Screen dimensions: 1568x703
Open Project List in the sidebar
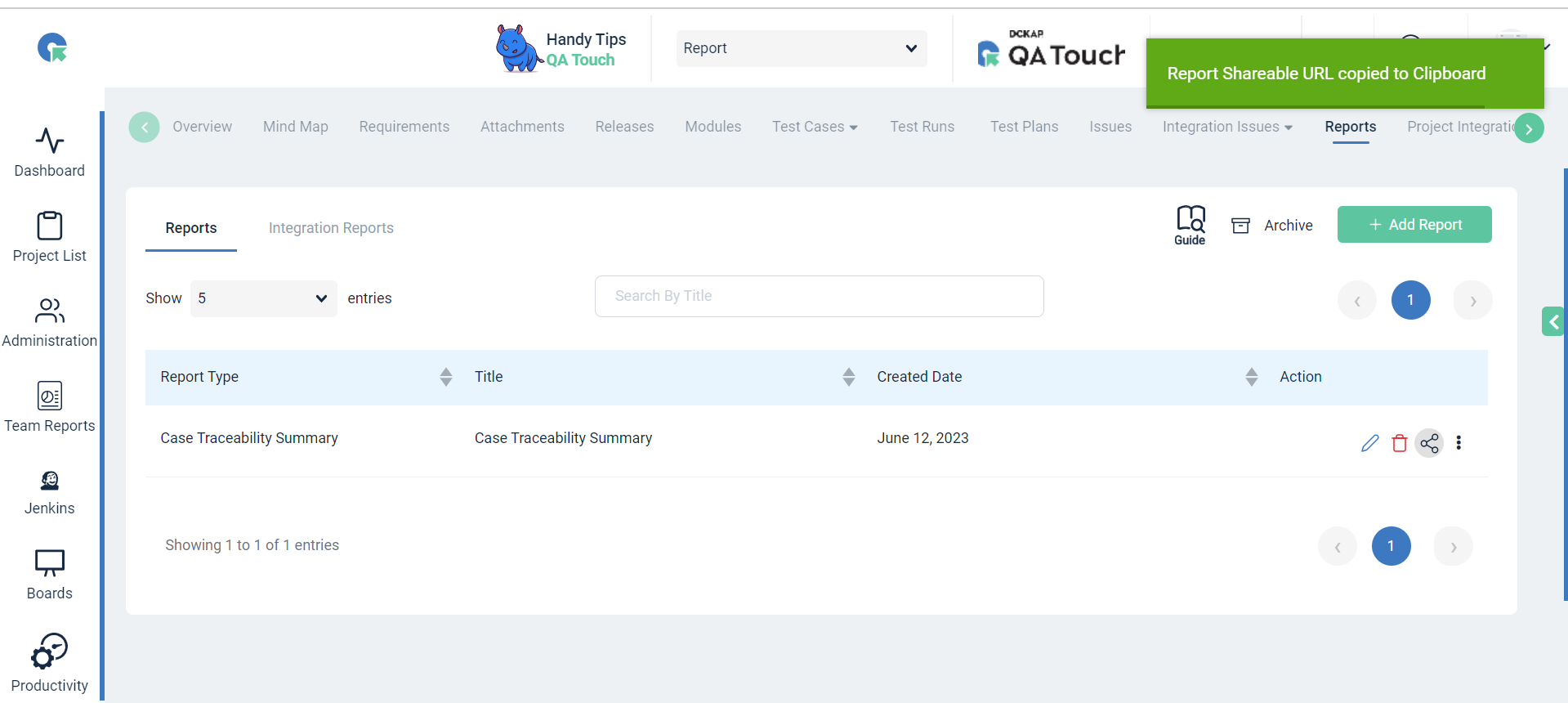(x=50, y=237)
